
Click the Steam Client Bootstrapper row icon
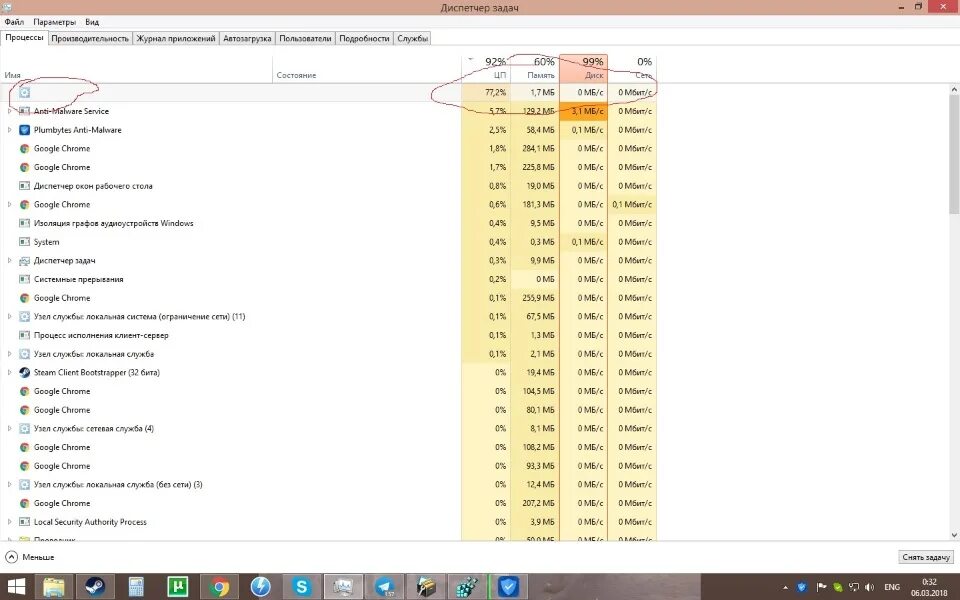pyautogui.click(x=24, y=372)
